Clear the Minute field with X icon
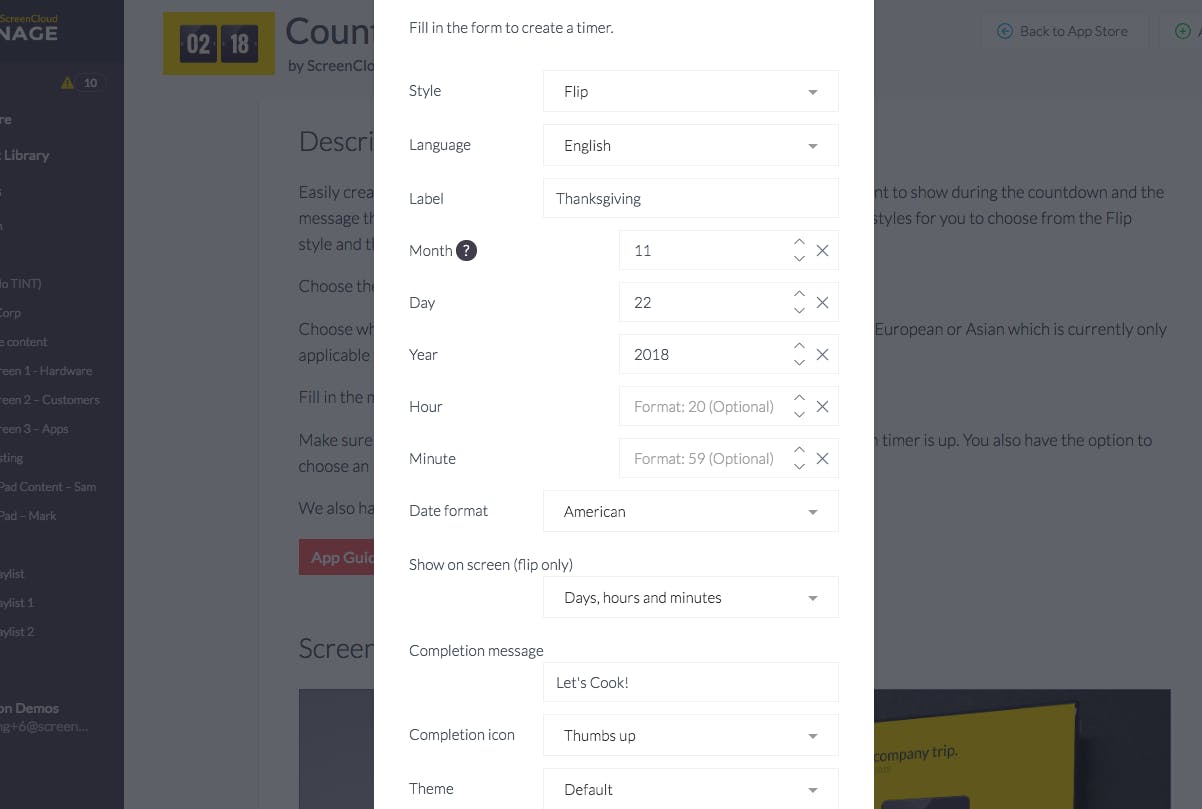The image size is (1202, 809). (x=822, y=459)
